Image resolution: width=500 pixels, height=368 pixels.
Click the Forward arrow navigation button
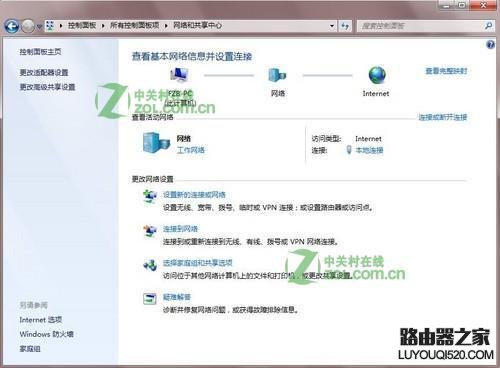(x=28, y=26)
